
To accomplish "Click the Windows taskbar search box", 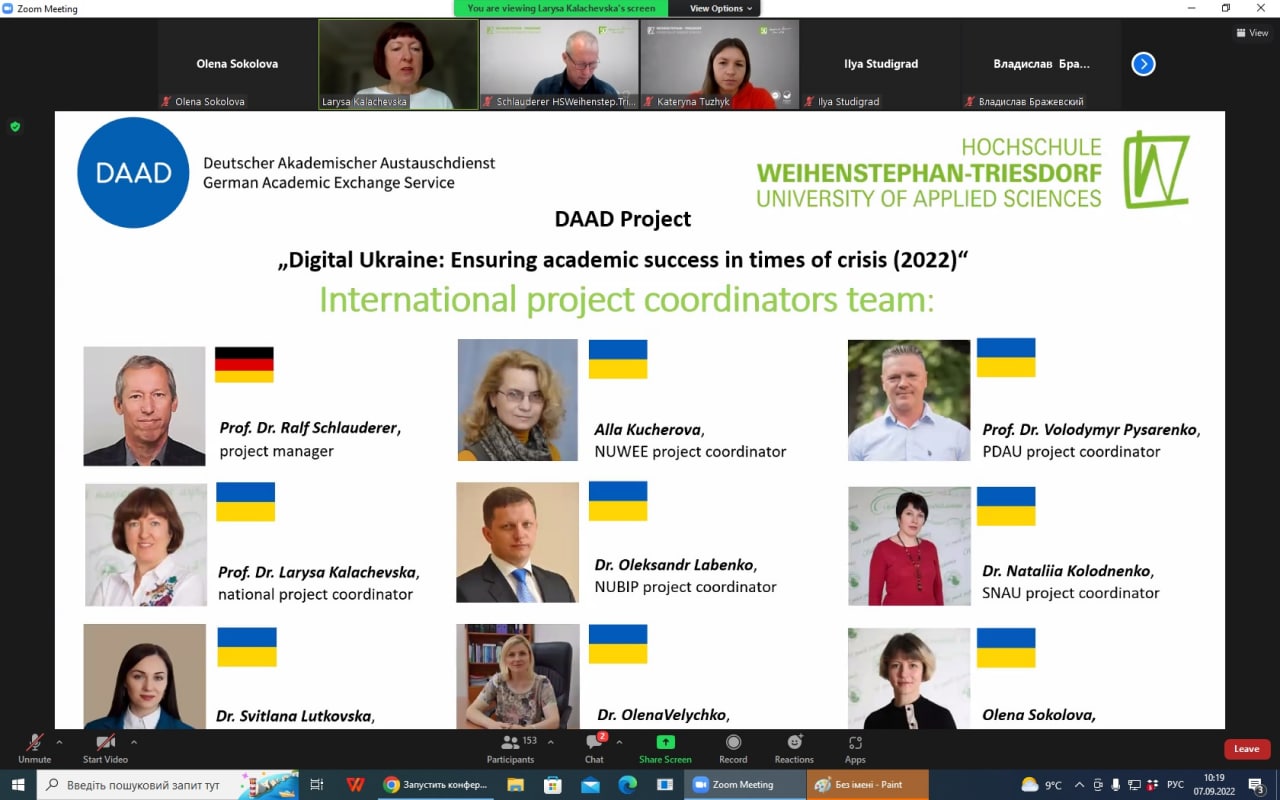I will pos(167,785).
